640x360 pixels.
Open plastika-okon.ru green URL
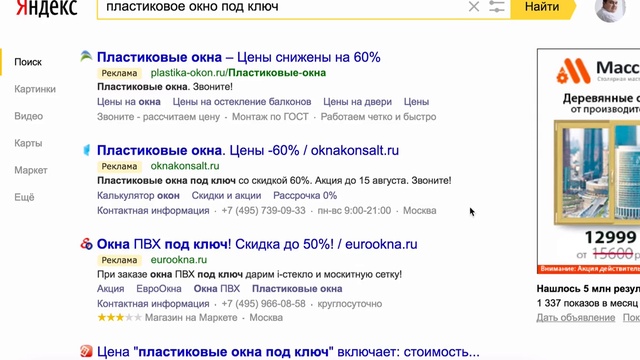coord(238,73)
